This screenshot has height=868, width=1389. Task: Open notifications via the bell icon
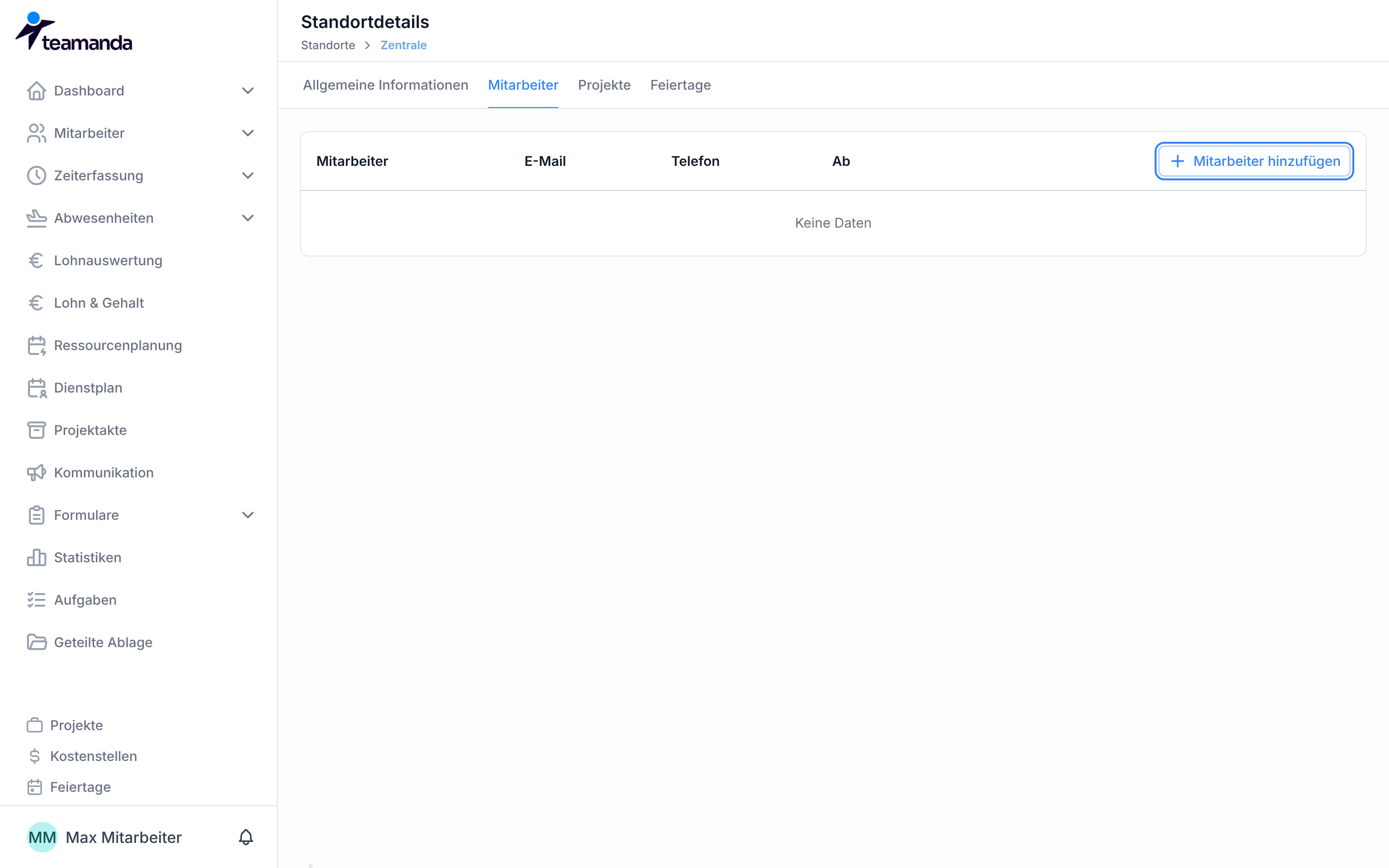[x=245, y=838]
